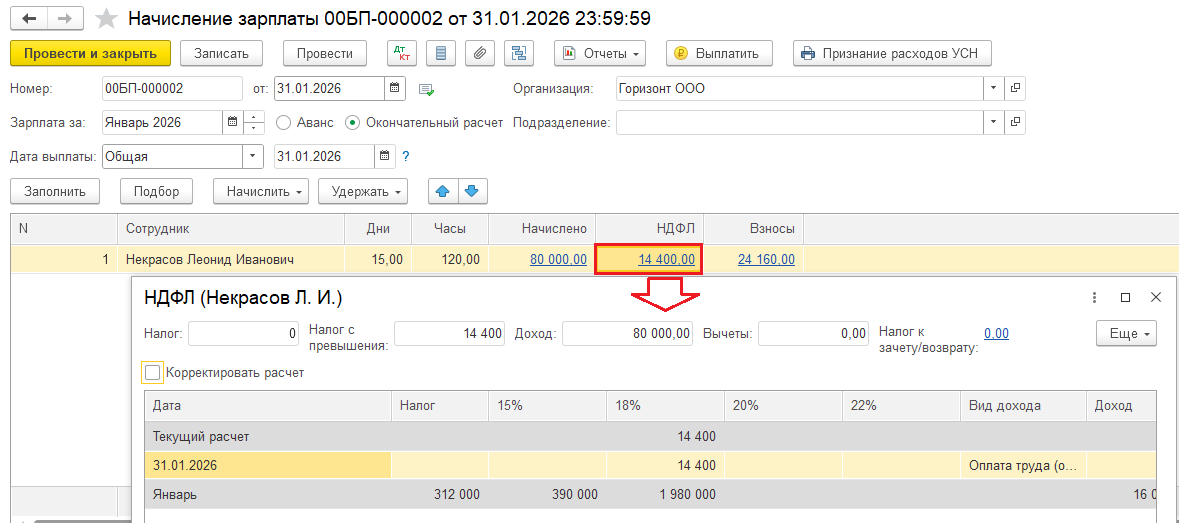Viewport: 1179px width, 523px height.
Task: Open Налог к зачету/возврату 0,00 link
Action: click(x=996, y=334)
